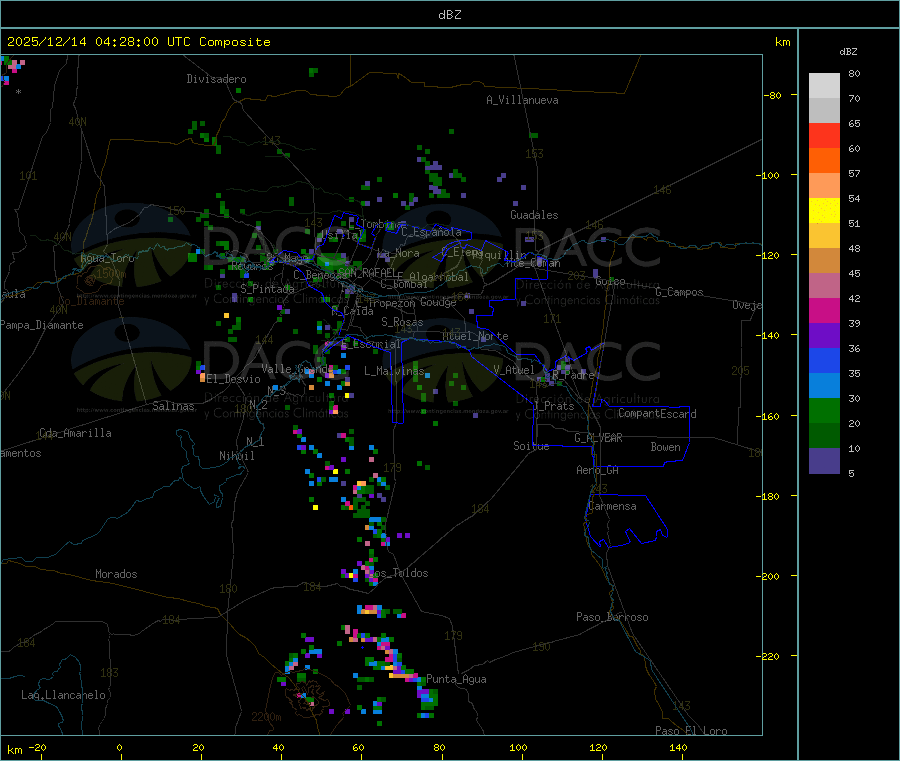Click the Paso_El_Loro label
Screen dimensions: 900x761
point(692,731)
